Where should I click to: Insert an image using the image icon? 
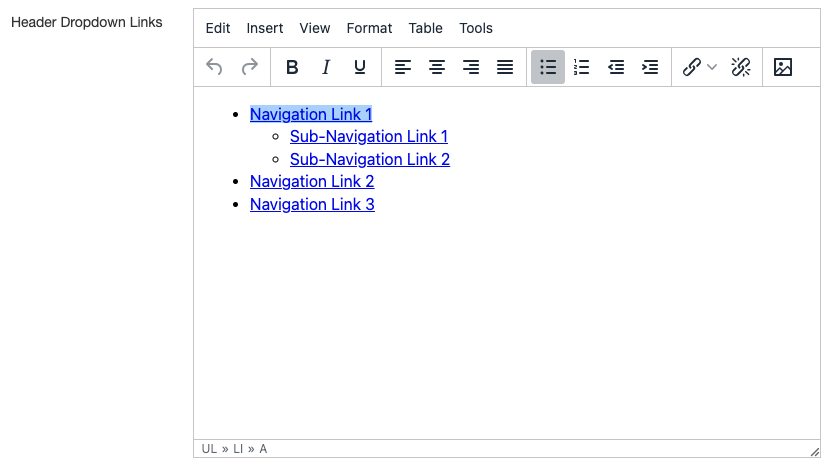(783, 67)
